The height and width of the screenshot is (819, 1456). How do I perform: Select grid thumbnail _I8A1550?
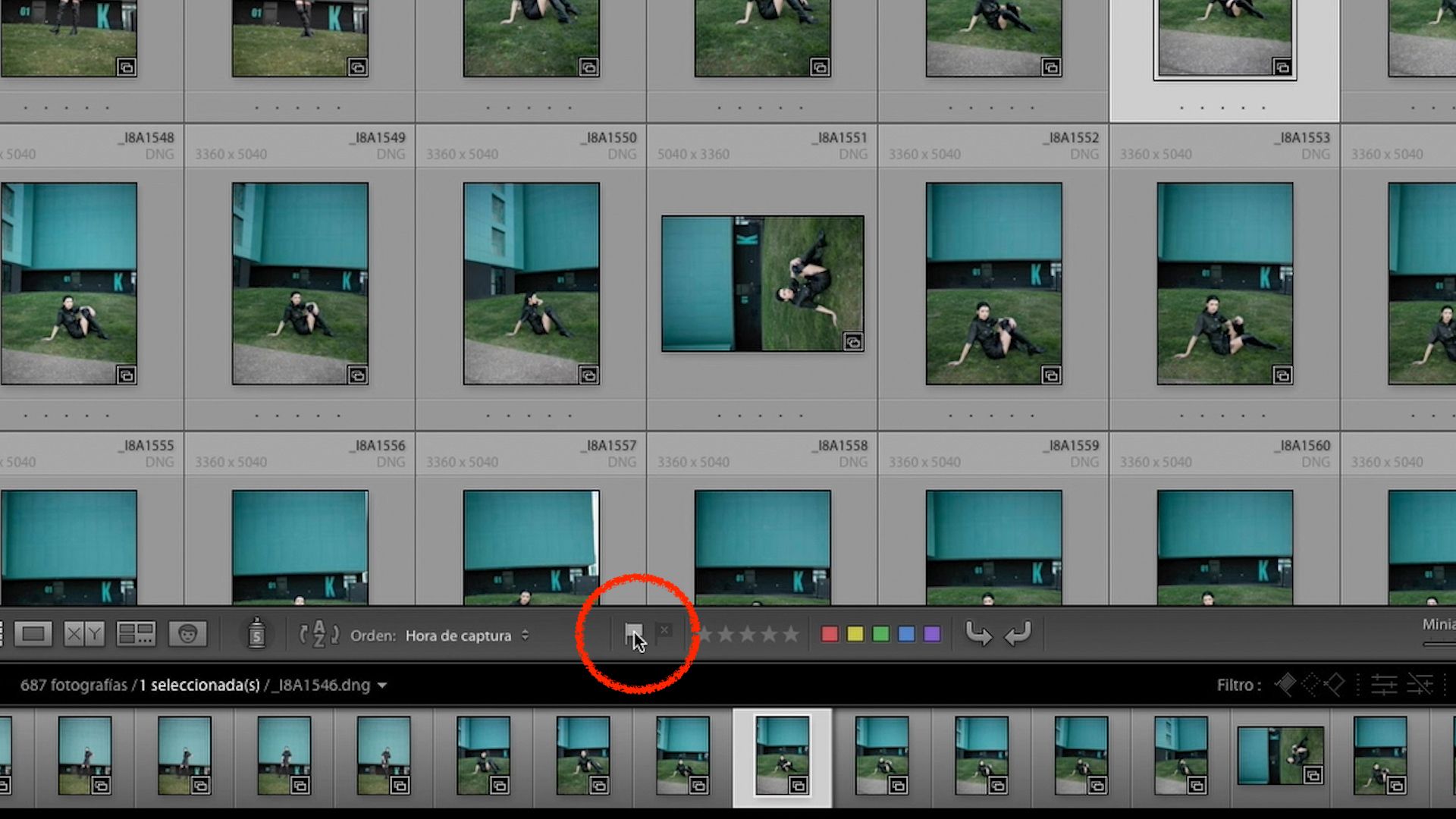pos(532,284)
